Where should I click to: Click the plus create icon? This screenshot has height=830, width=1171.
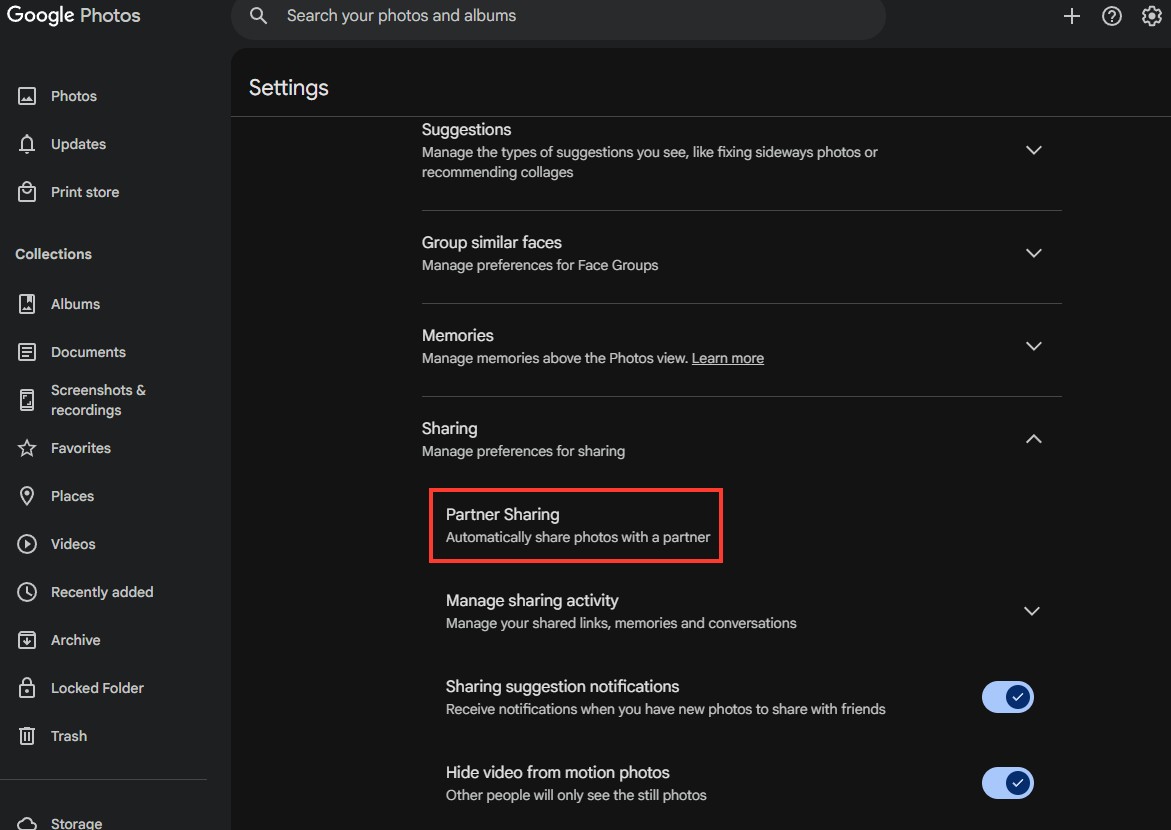(1072, 16)
